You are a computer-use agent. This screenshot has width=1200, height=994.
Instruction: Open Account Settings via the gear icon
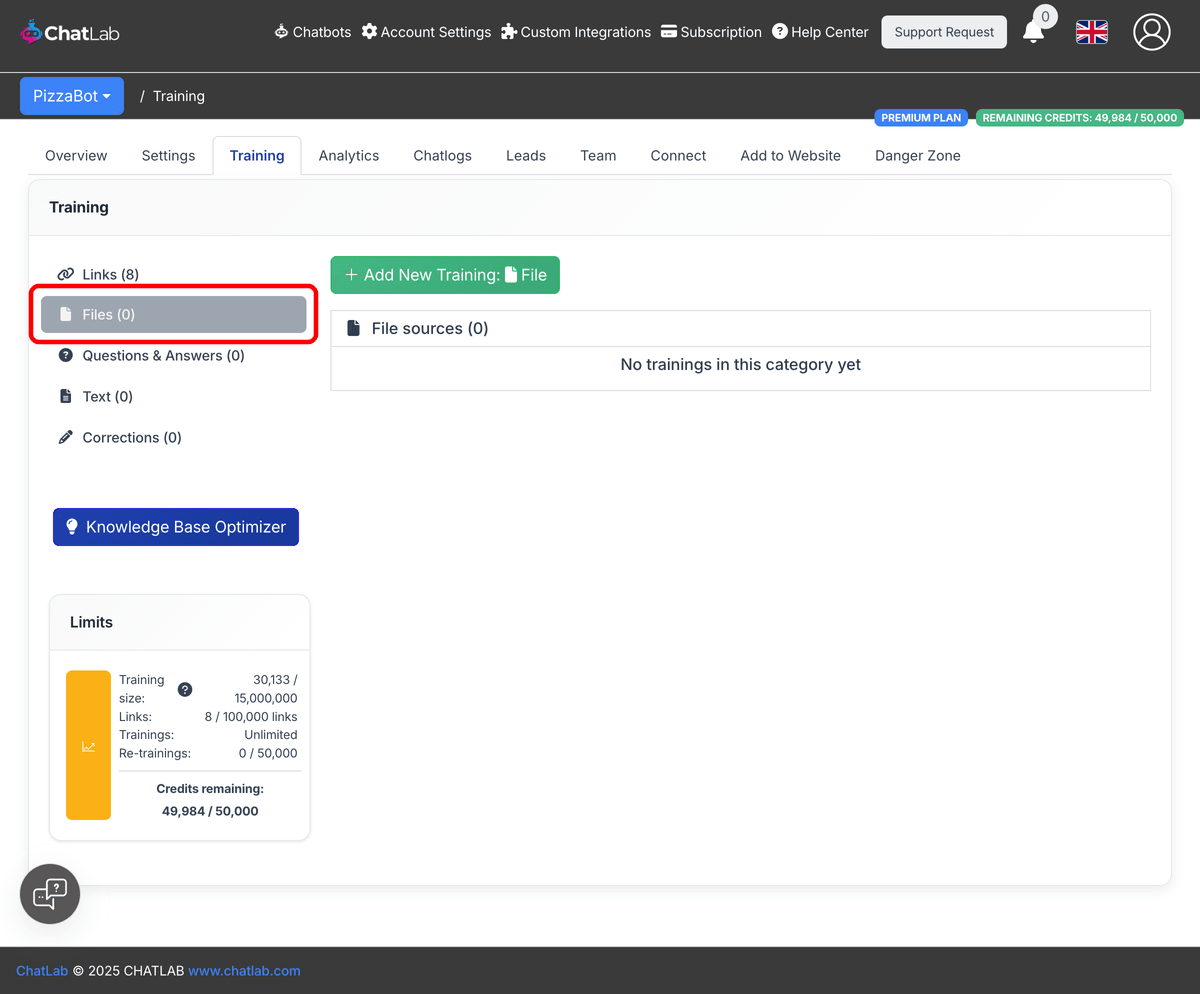point(370,31)
